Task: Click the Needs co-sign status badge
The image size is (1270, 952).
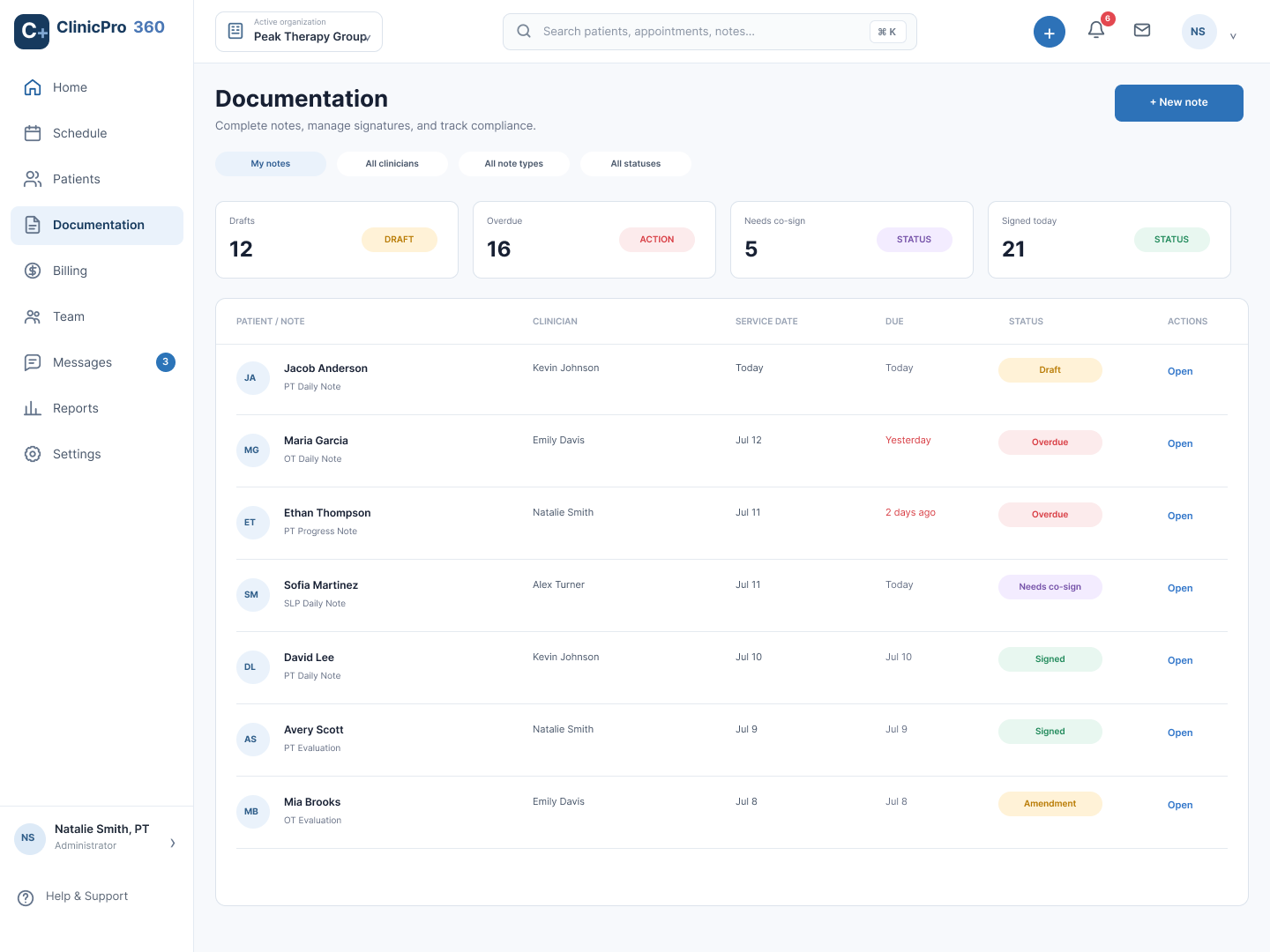Action: pyautogui.click(x=1050, y=587)
